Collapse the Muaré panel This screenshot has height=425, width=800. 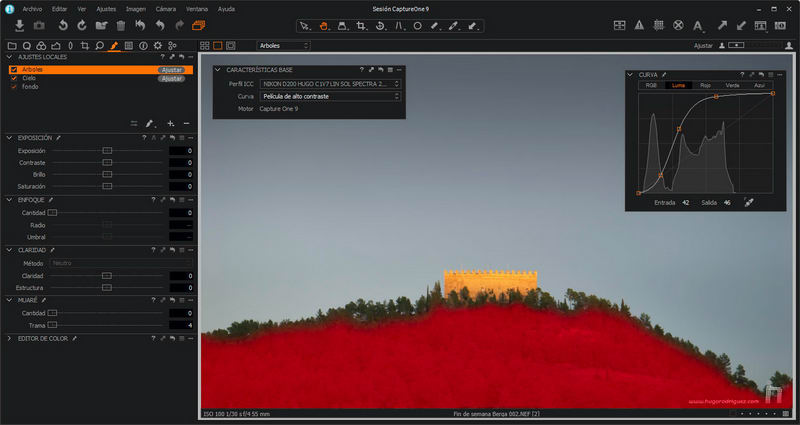tap(9, 300)
